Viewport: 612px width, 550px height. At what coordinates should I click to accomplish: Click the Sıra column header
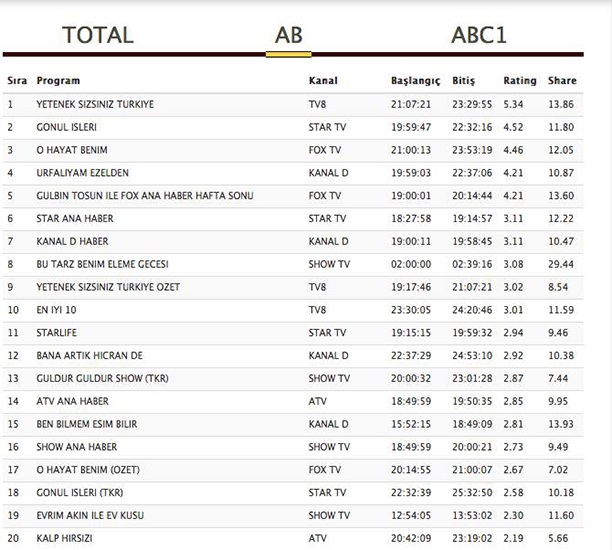[x=17, y=81]
